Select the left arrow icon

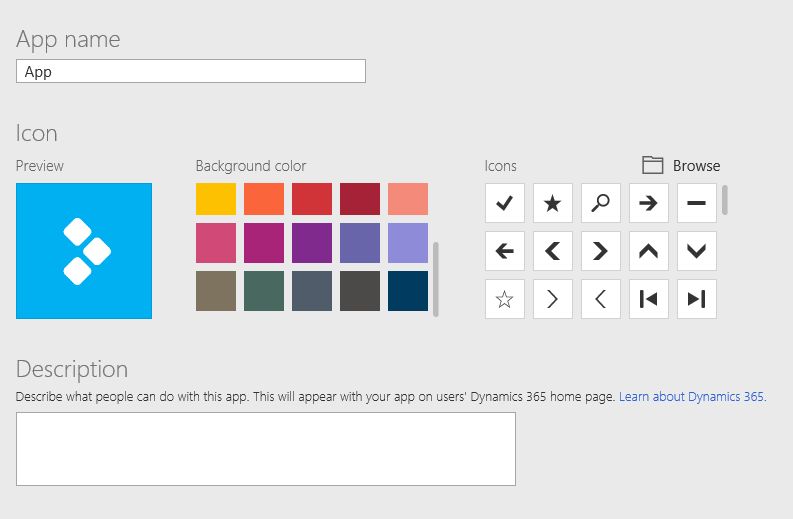[x=505, y=251]
